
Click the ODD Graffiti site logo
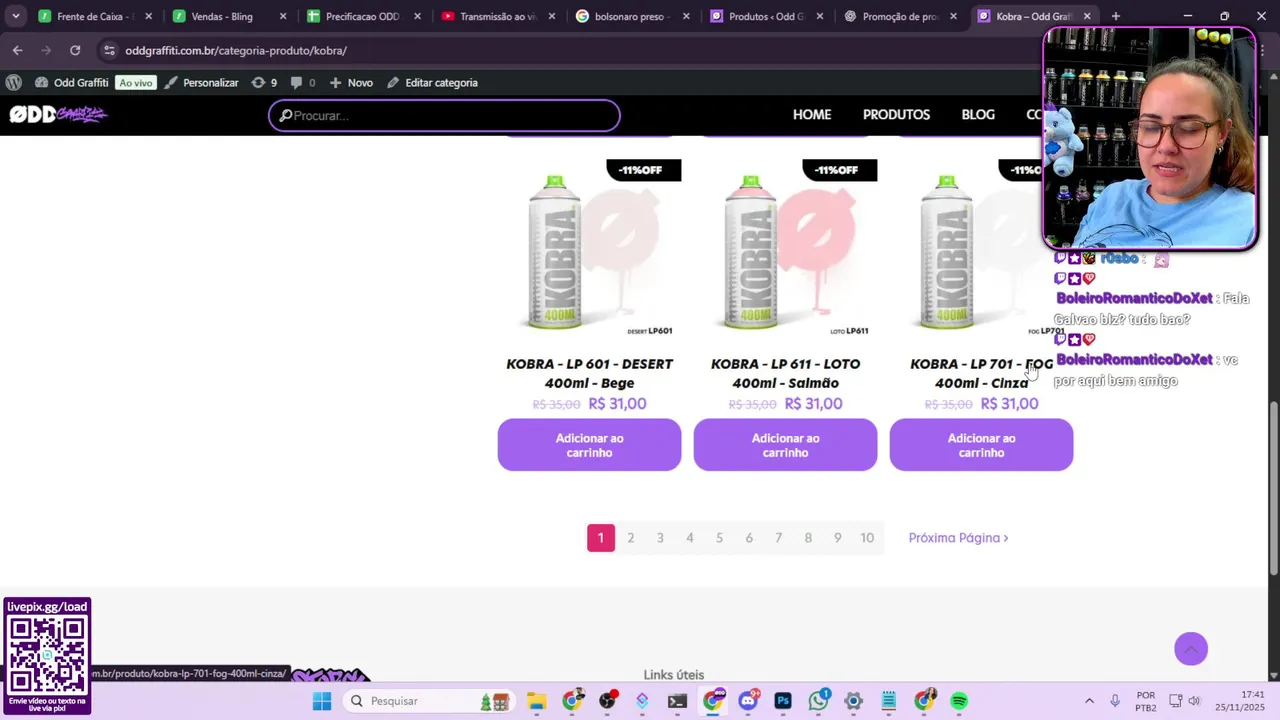58,114
